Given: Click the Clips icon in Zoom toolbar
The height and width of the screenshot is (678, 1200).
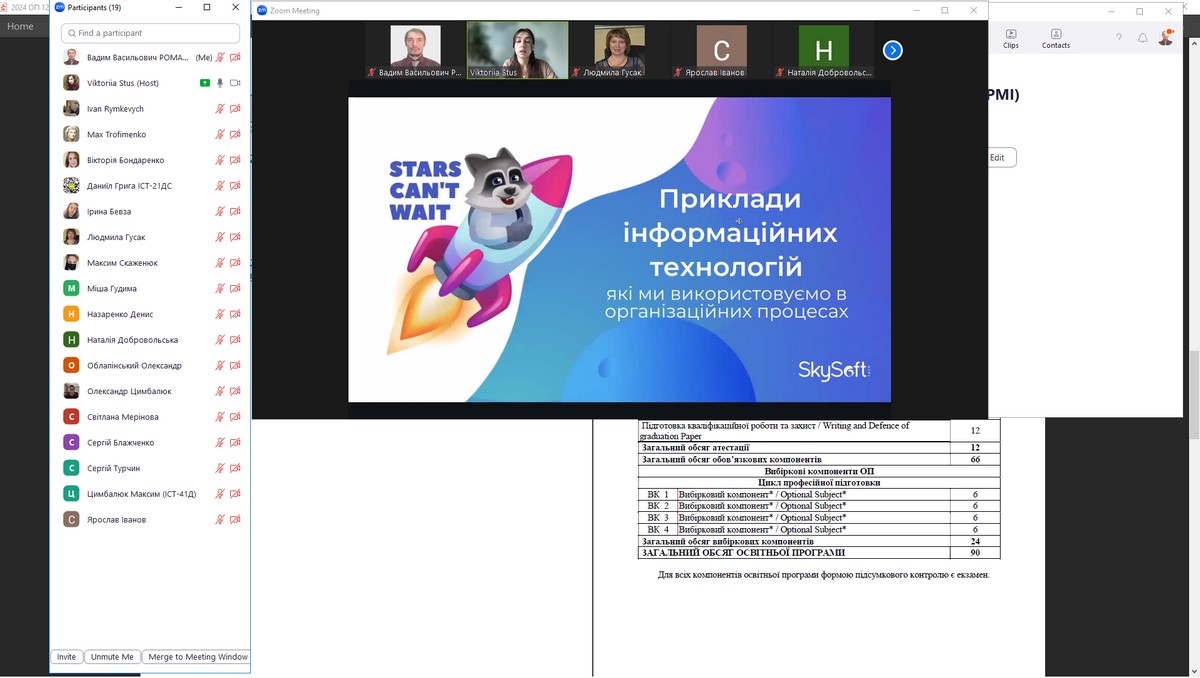Looking at the screenshot, I should [1011, 38].
